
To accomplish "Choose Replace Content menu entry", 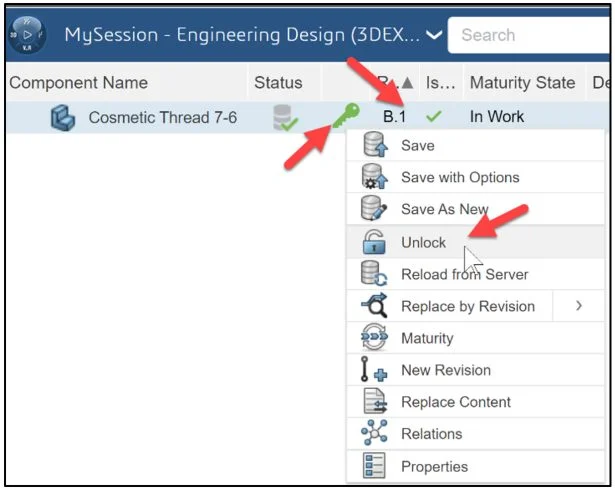I will tap(475, 402).
